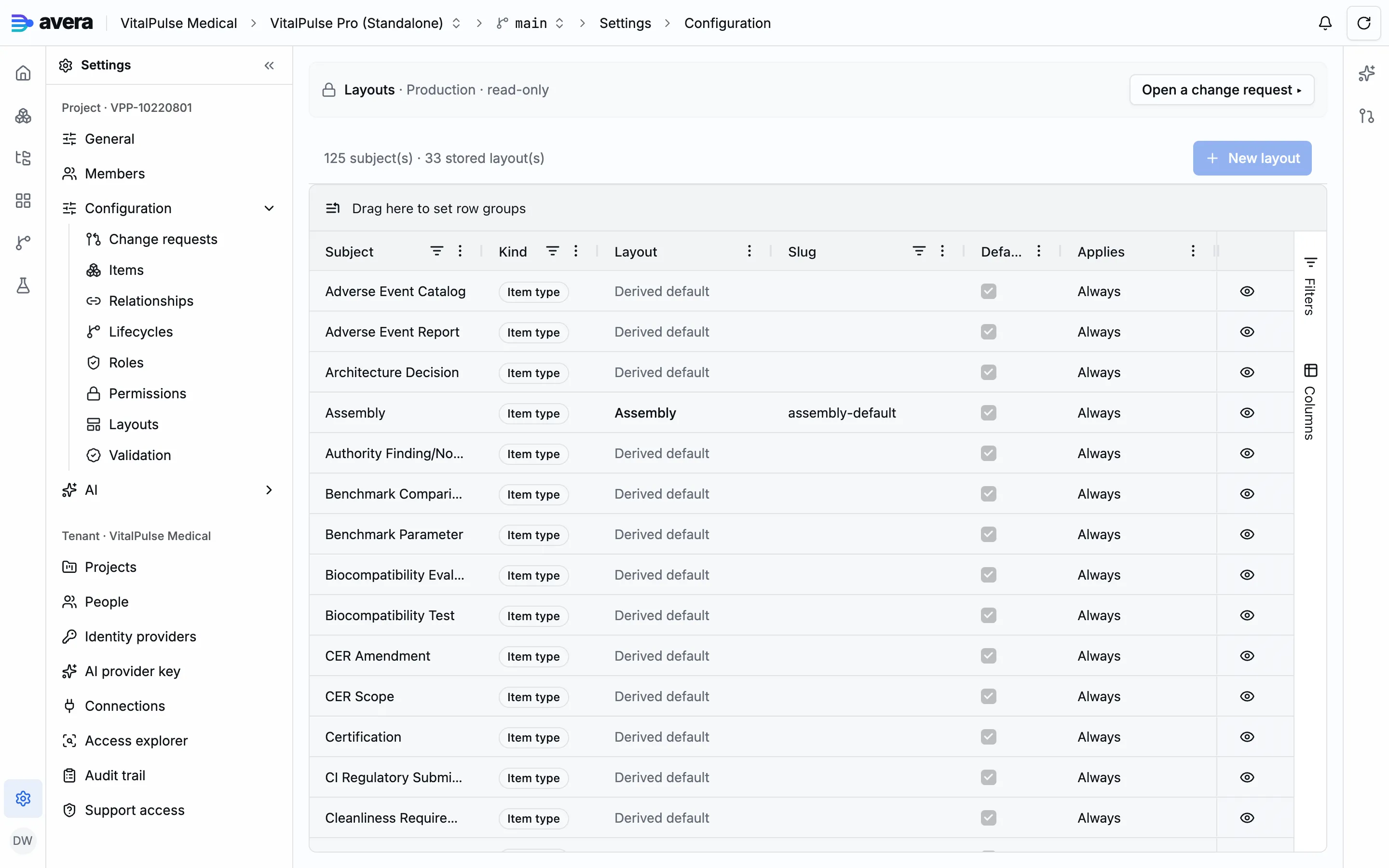Screen dimensions: 1389x868
Task: Open the AI sparkle assistant in right rail
Action: [x=1367, y=73]
